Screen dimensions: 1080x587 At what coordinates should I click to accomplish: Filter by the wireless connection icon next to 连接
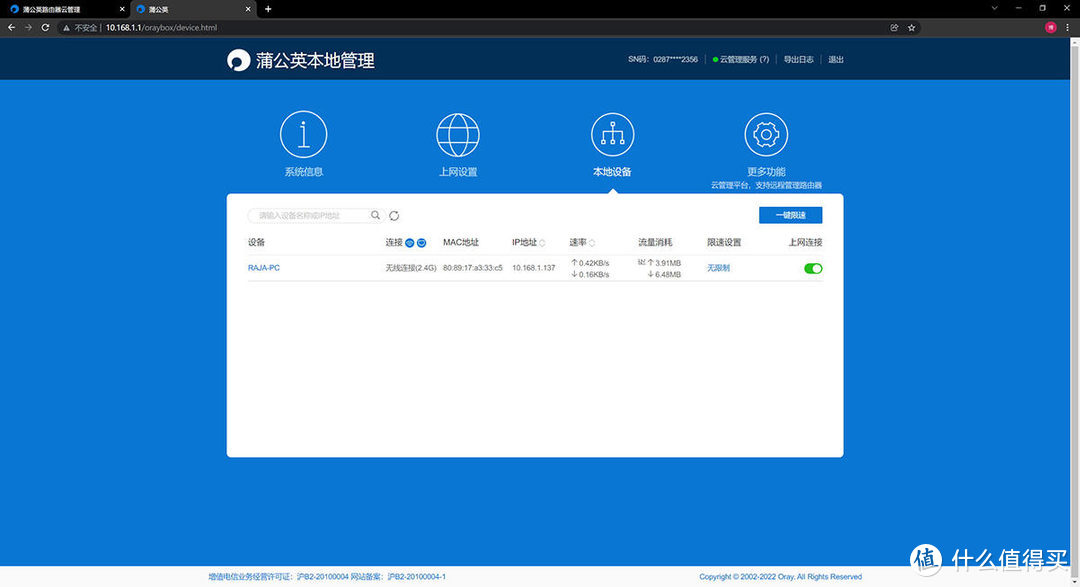[x=423, y=242]
